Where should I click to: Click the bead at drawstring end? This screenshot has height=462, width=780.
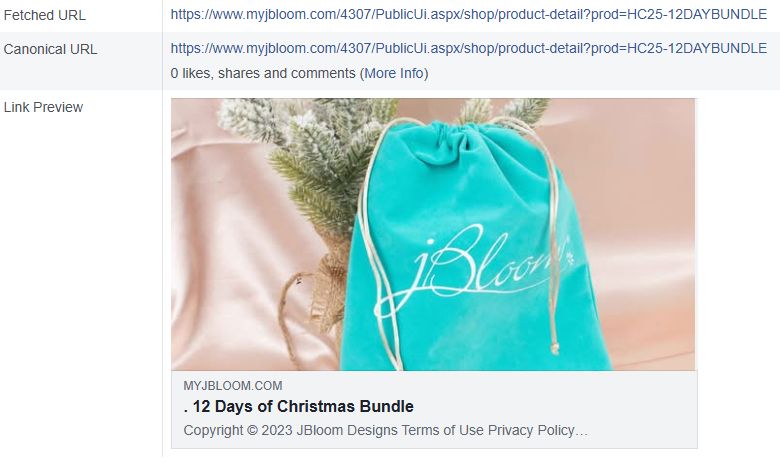[555, 348]
